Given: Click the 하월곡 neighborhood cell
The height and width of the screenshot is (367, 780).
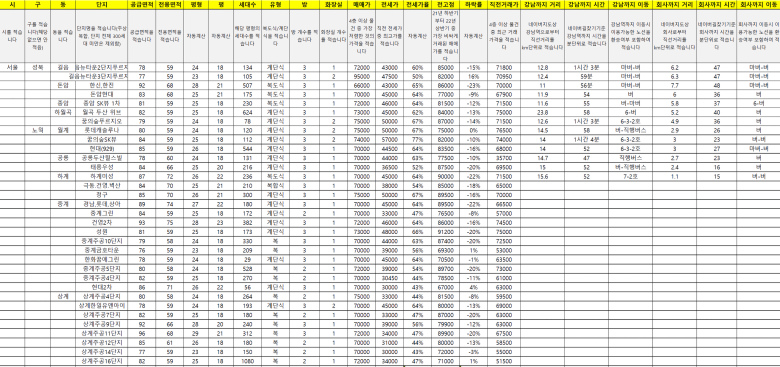Looking at the screenshot, I should pyautogui.click(x=63, y=112).
